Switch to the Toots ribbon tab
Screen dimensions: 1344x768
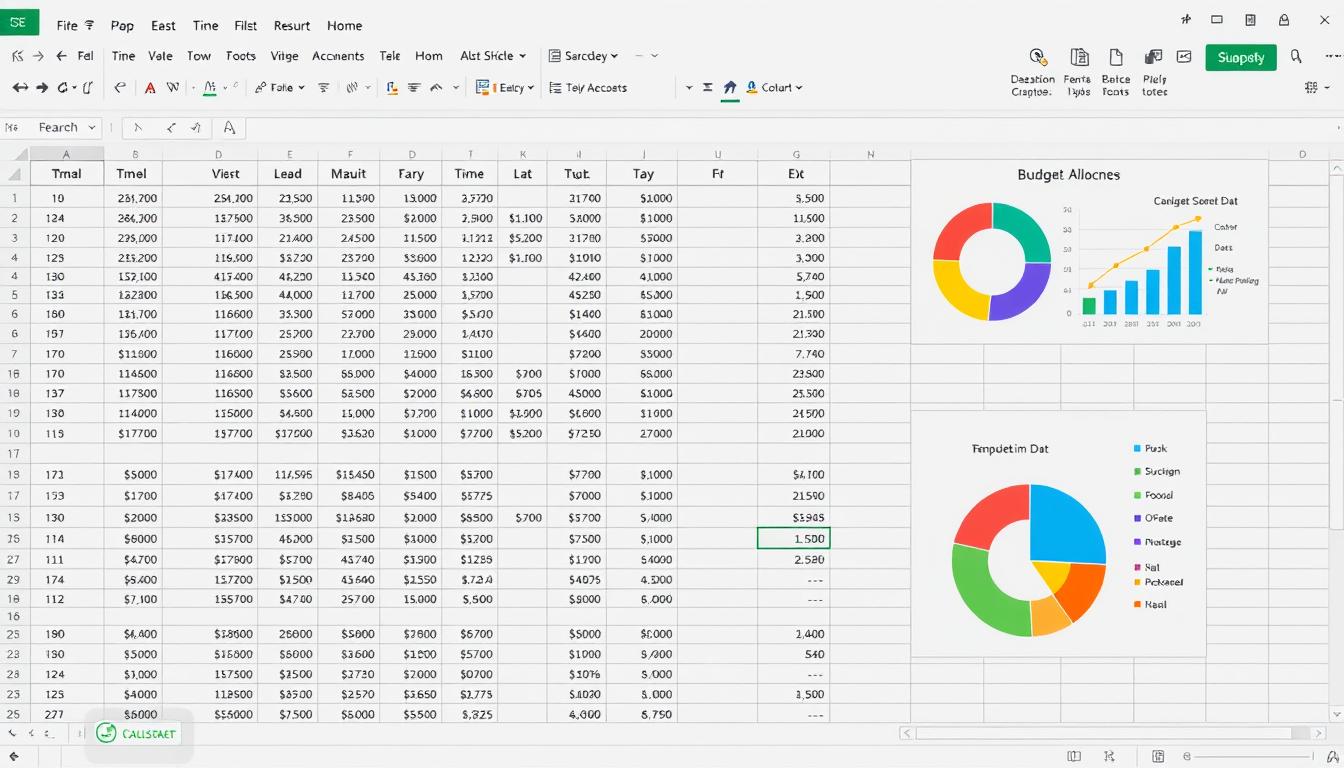[x=241, y=56]
